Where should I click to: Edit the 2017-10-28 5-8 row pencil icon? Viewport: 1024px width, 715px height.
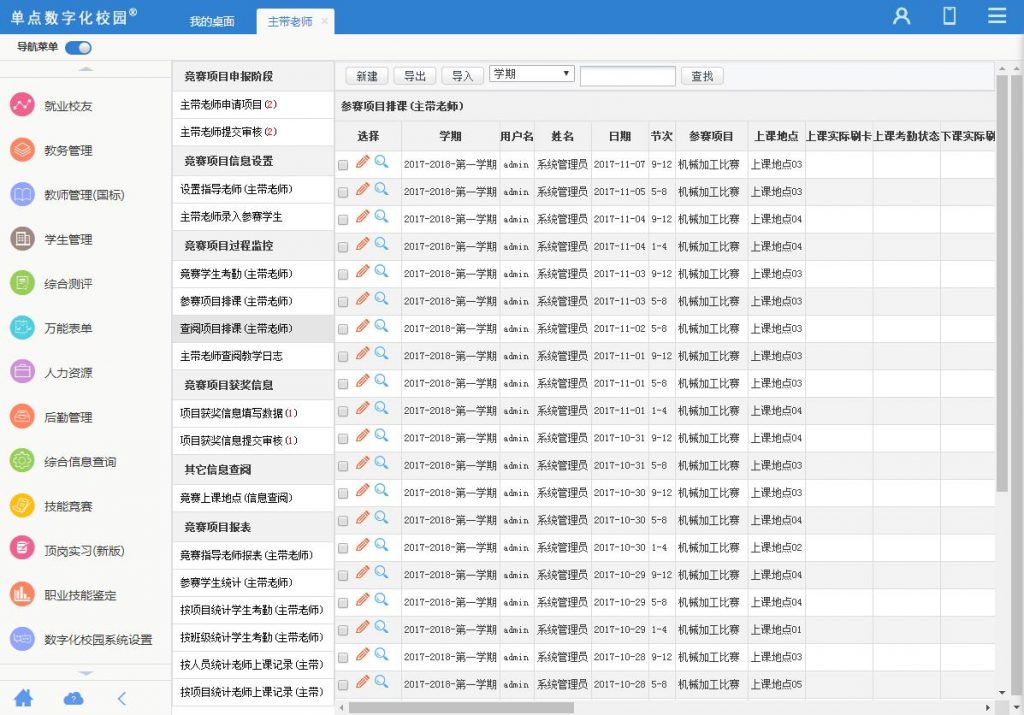point(362,682)
